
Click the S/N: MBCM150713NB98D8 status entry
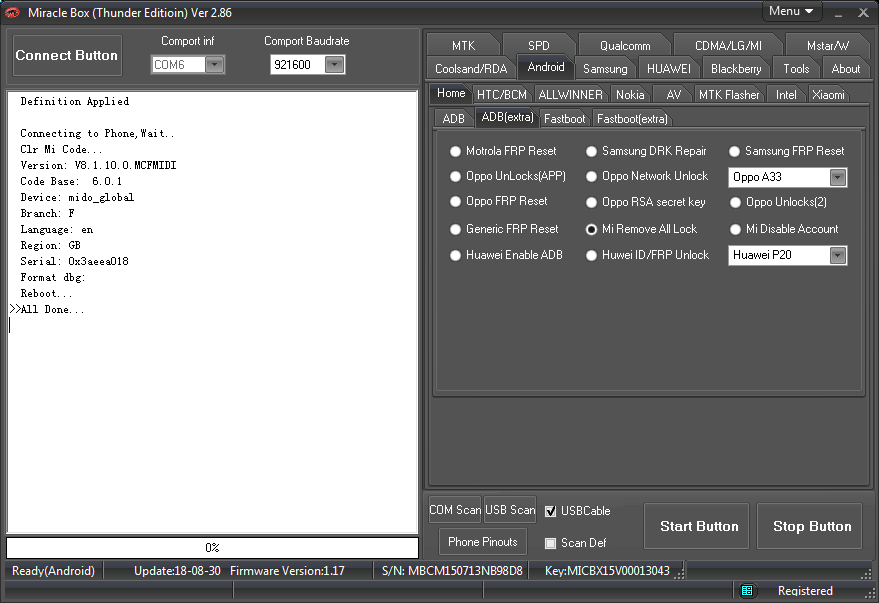click(x=452, y=570)
